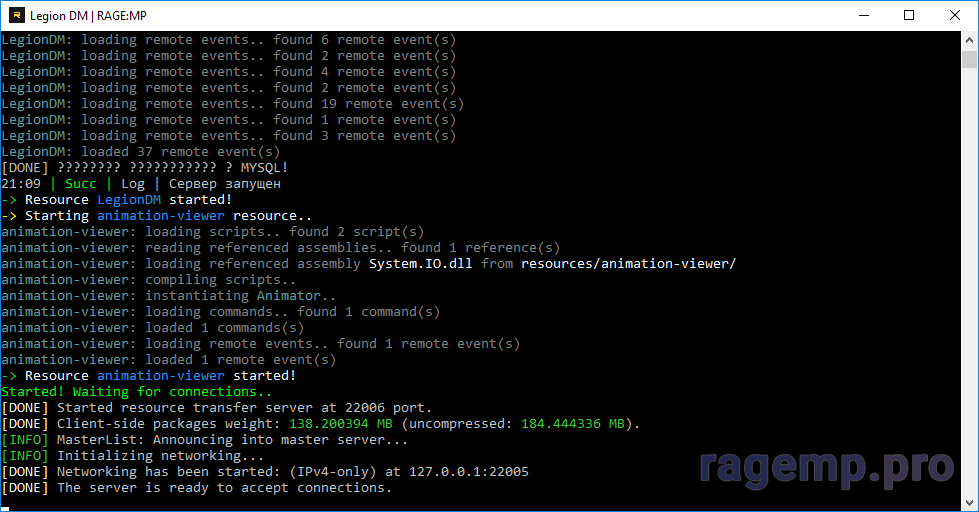Click the '21:09' timestamp
Image resolution: width=979 pixels, height=512 pixels.
tap(21, 184)
